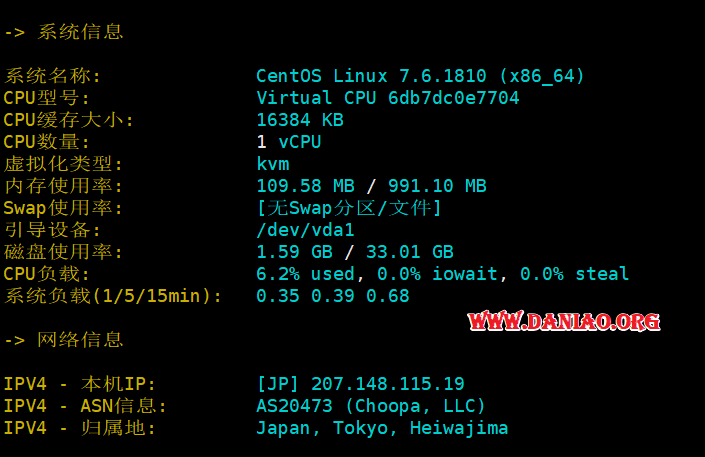Click the 磁盘使用率 label

63,252
